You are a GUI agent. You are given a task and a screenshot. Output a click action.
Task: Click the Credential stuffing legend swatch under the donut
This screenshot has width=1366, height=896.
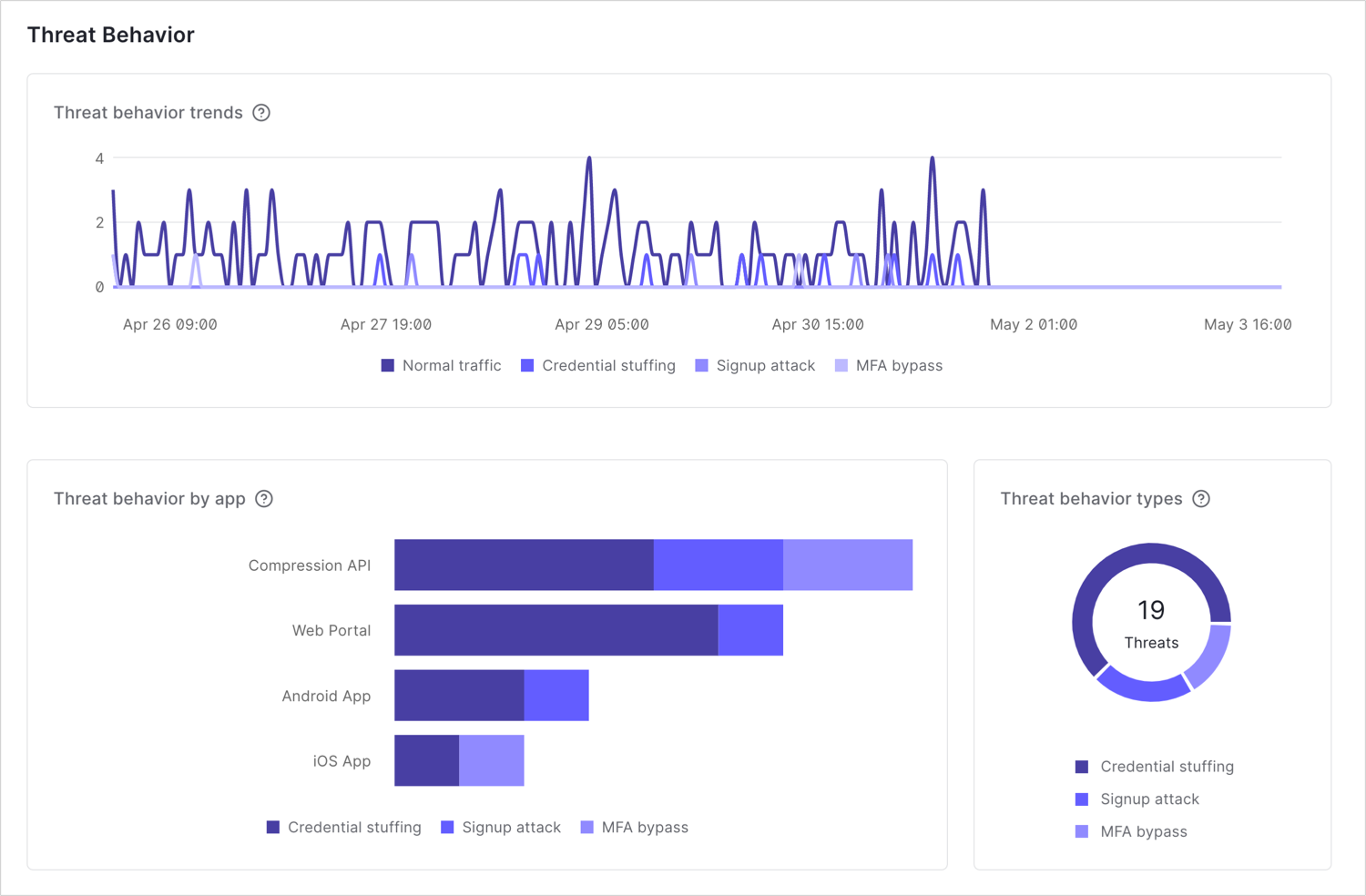point(1083,766)
